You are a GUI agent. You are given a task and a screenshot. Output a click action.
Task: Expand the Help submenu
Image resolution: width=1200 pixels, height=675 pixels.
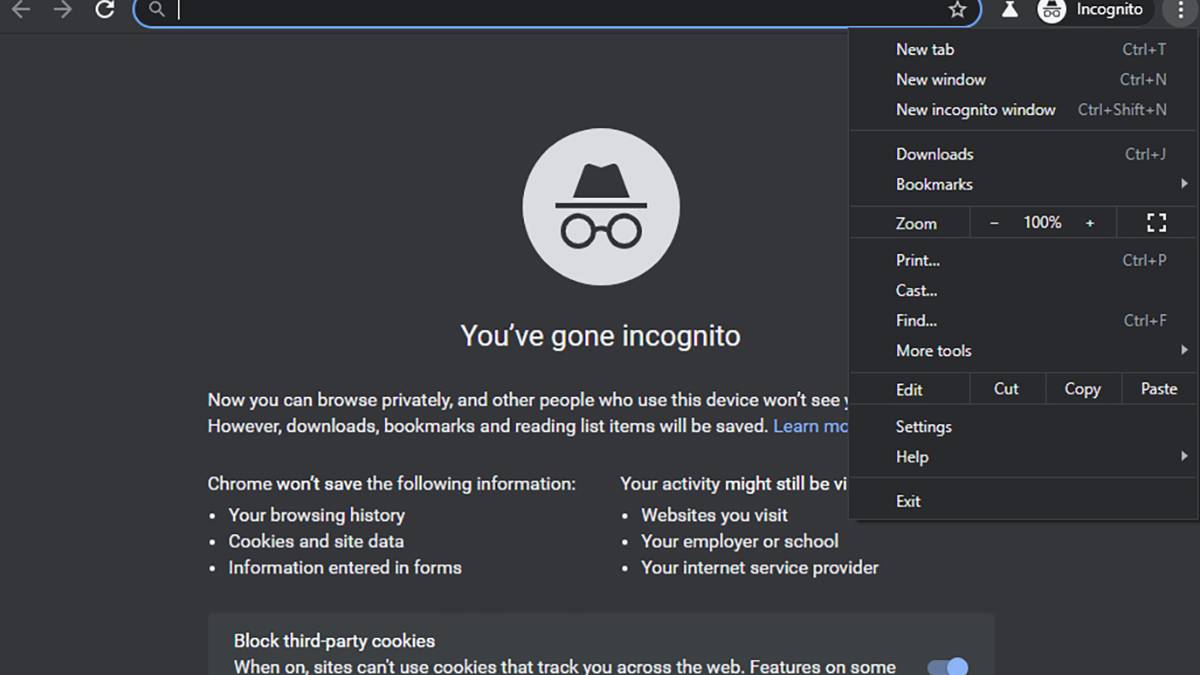click(x=1024, y=457)
